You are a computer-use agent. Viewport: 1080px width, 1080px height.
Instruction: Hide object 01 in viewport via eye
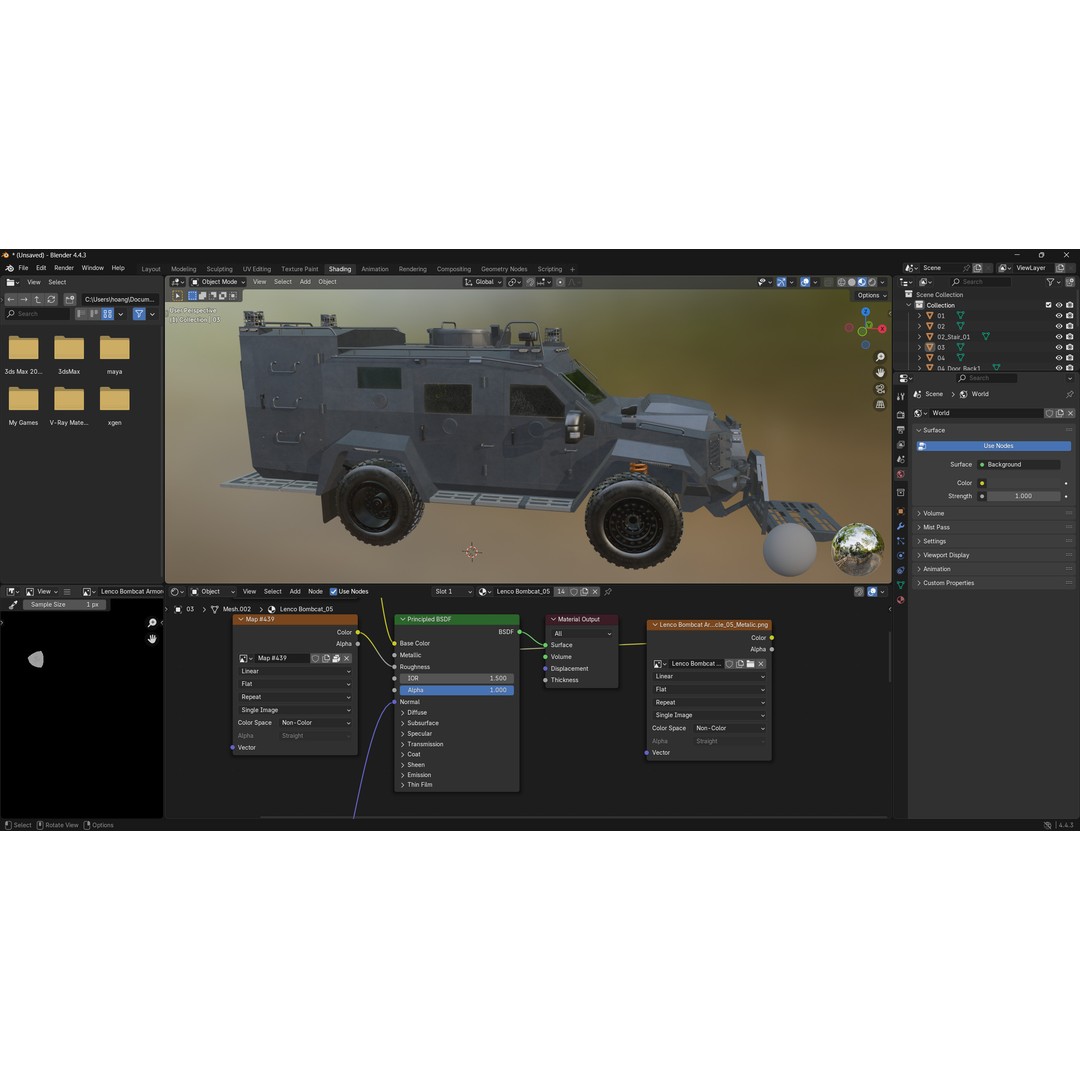tap(1059, 316)
